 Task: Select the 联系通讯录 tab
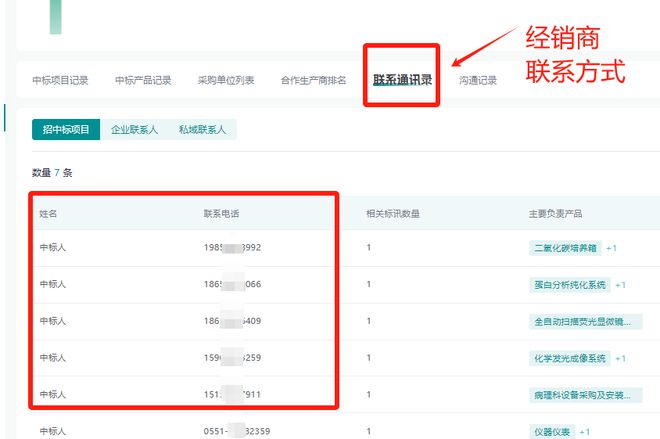coord(402,80)
